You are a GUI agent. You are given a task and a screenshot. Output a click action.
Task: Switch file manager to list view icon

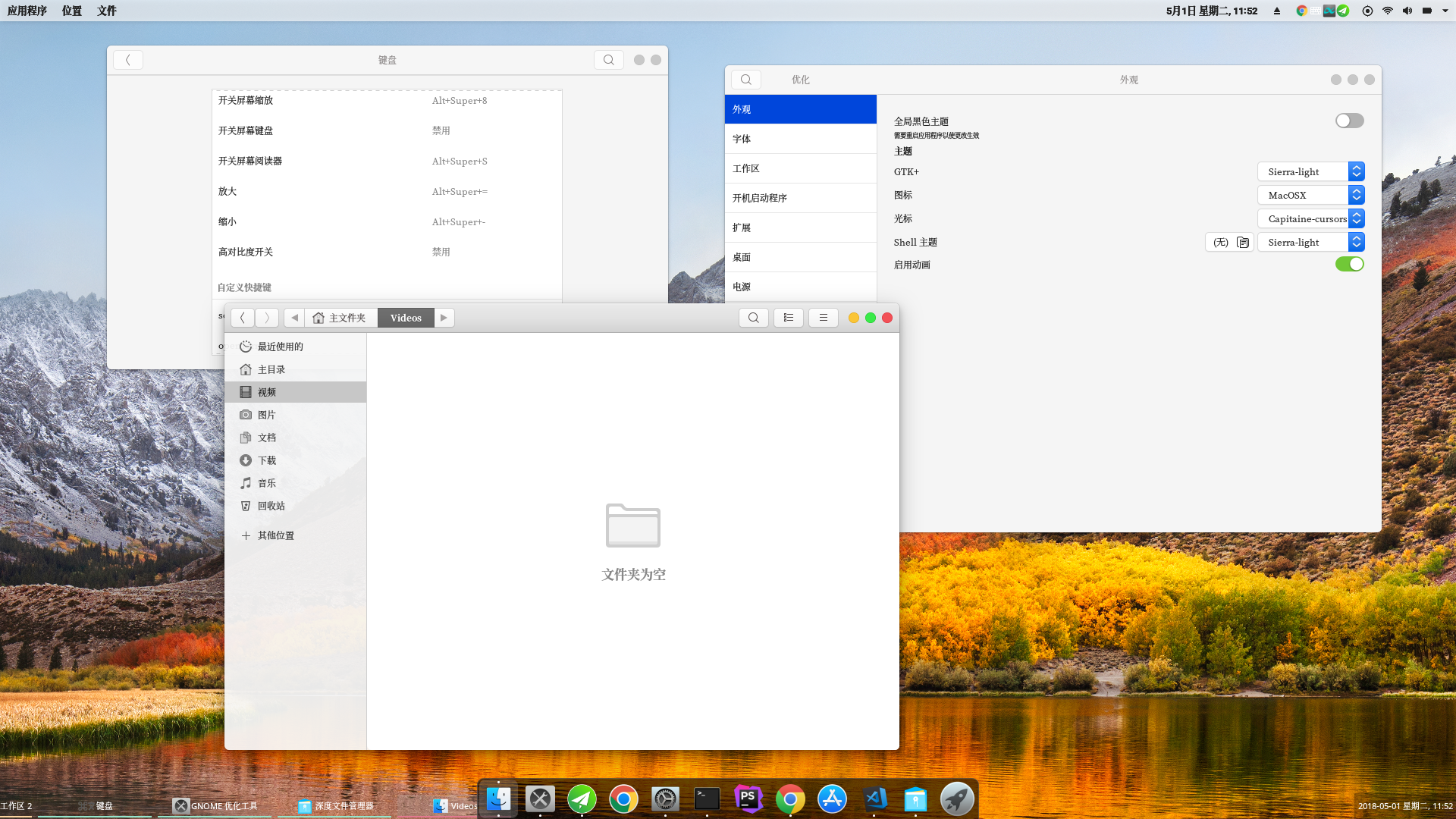click(789, 318)
